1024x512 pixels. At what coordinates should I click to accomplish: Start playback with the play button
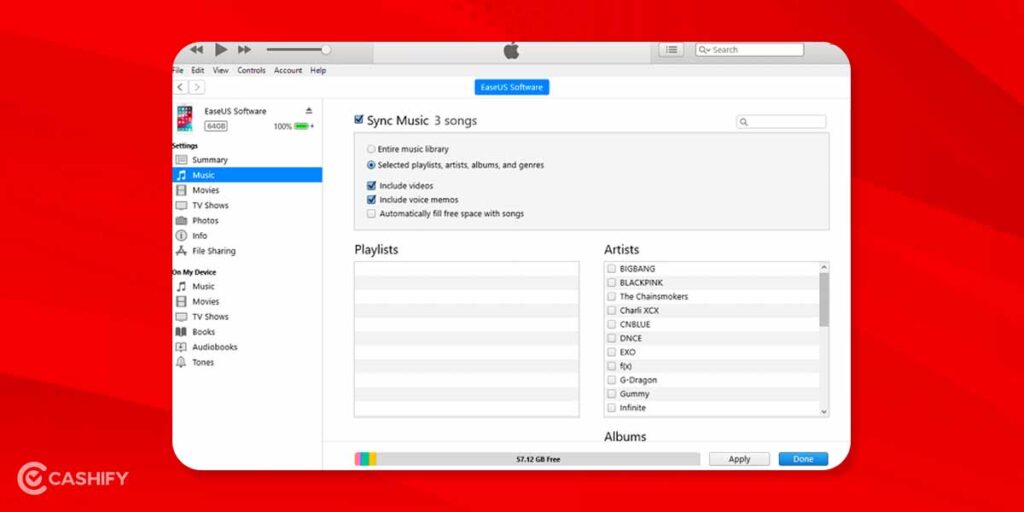221,50
